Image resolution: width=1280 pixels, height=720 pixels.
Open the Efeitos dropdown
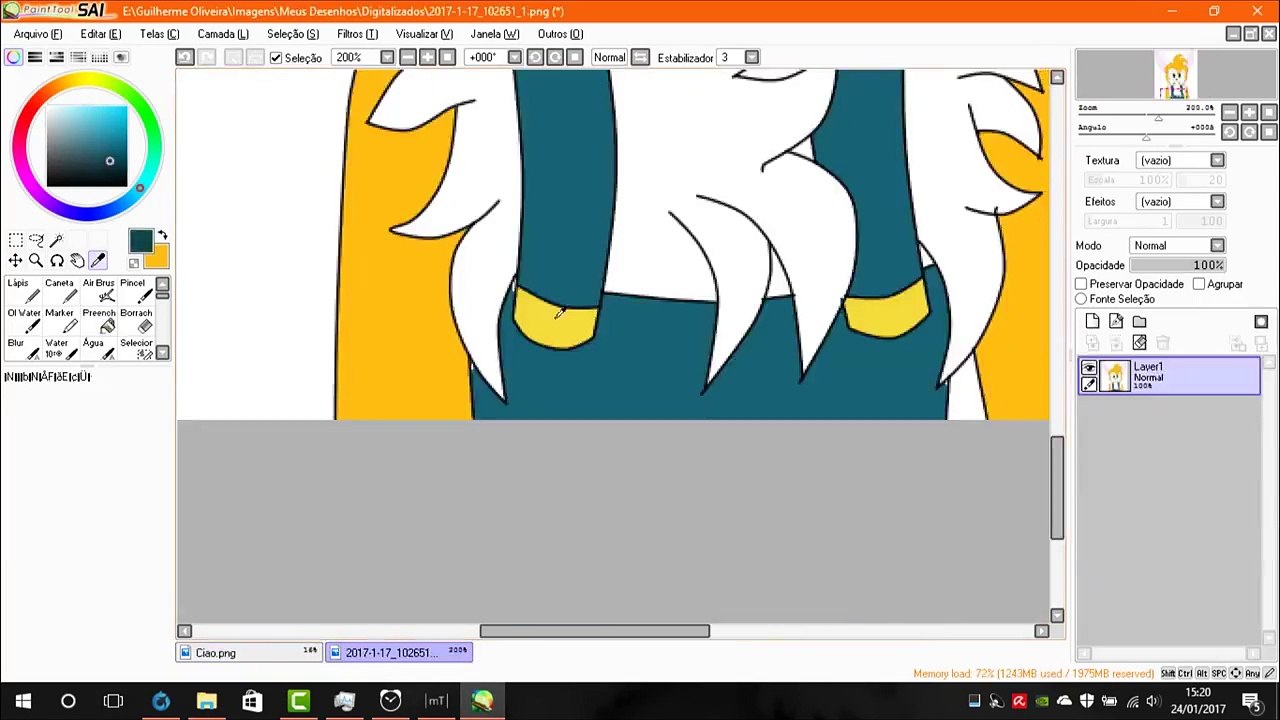[1217, 201]
